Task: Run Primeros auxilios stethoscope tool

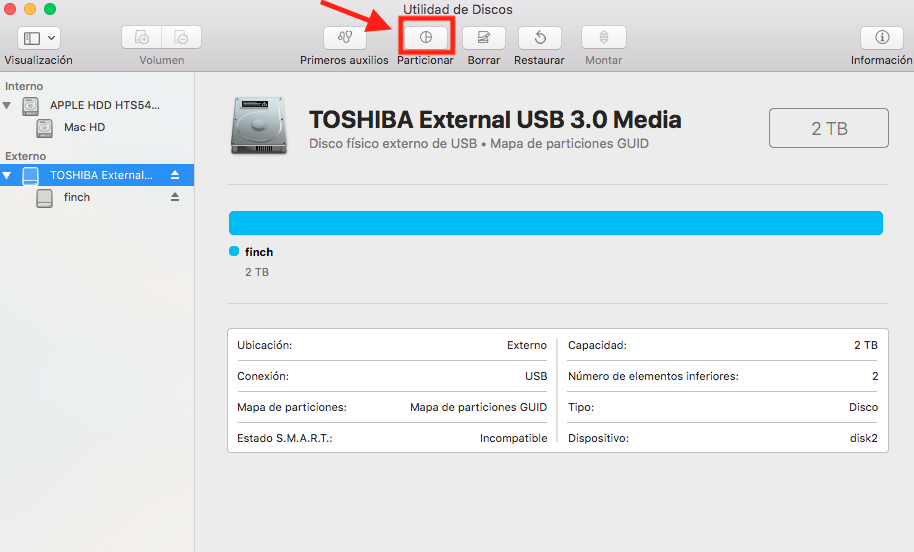Action: (344, 38)
